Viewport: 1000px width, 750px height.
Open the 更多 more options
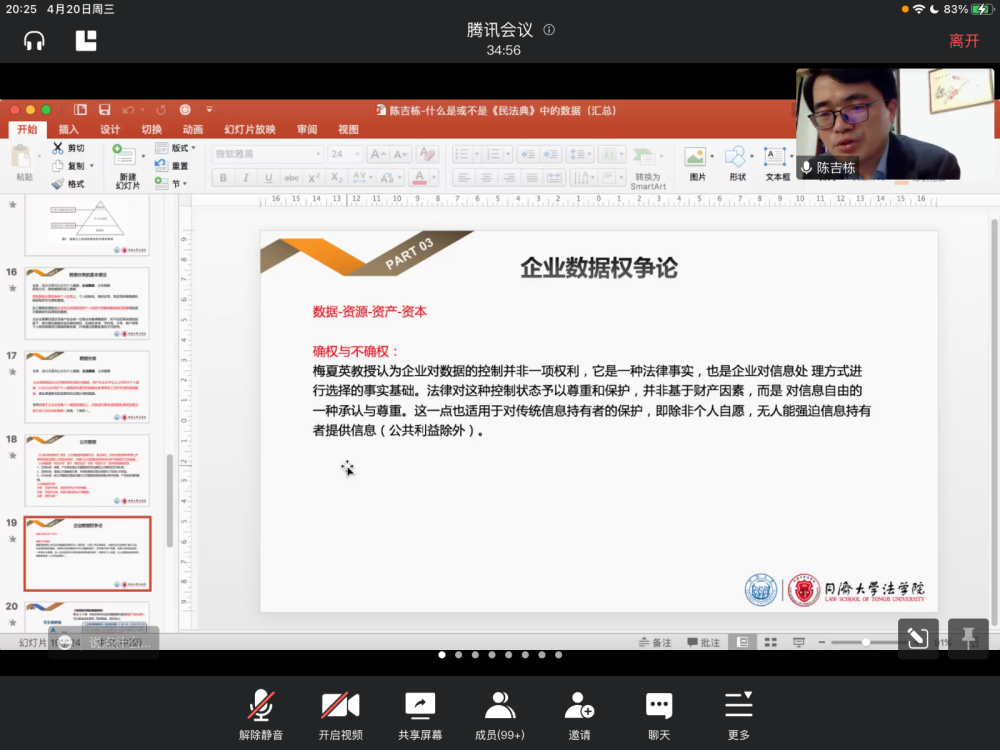click(x=739, y=716)
